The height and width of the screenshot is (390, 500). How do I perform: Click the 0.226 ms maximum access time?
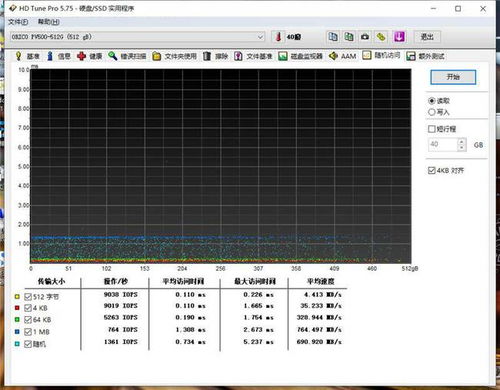(259, 295)
